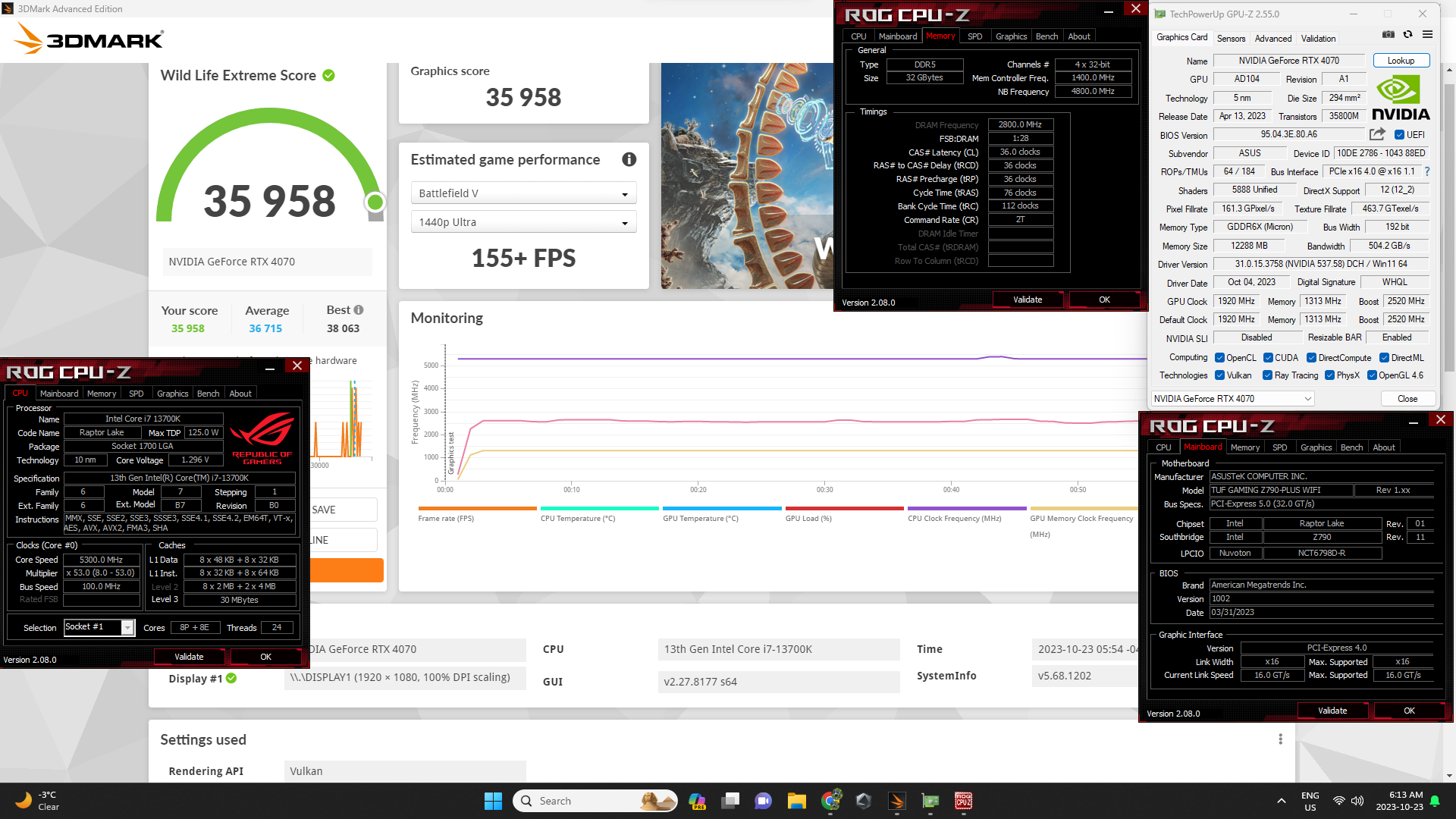Take a screenshot with GPU-Z camera icon
Image resolution: width=1456 pixels, height=819 pixels.
point(1388,35)
